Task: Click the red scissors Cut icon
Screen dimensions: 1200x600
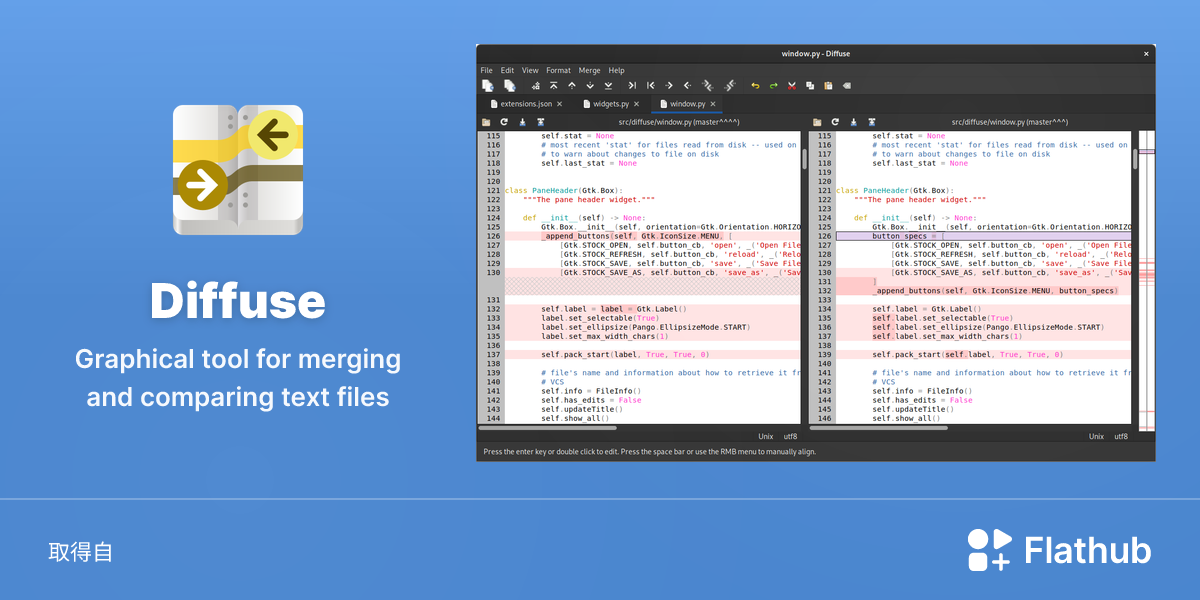Action: (x=792, y=86)
